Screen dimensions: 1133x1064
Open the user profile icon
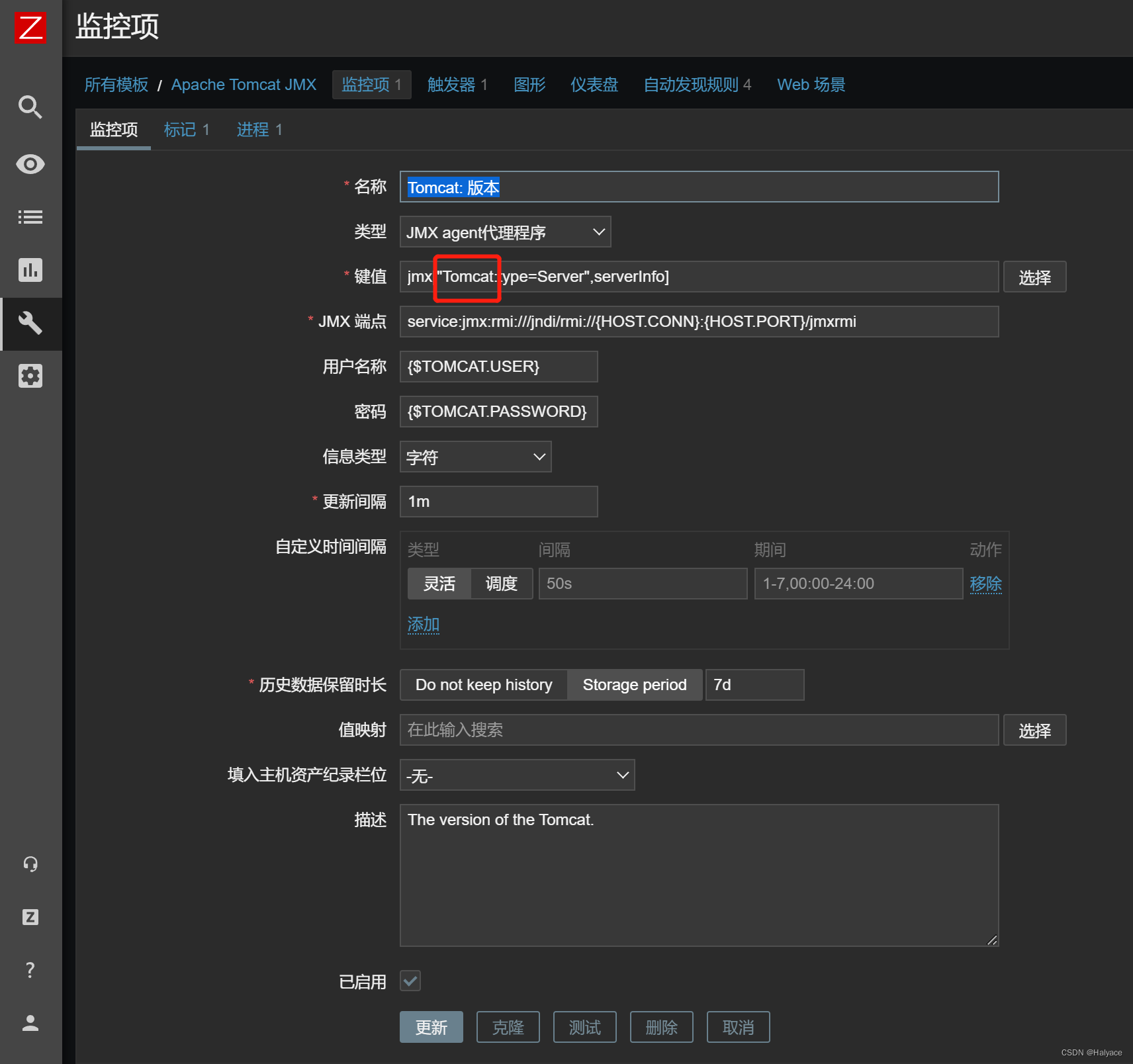30,1023
